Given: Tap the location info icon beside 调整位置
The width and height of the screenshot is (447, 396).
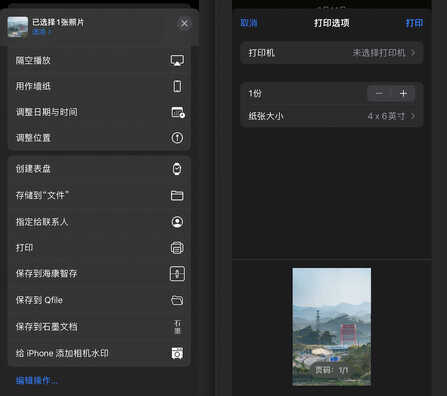Looking at the screenshot, I should coord(177,138).
